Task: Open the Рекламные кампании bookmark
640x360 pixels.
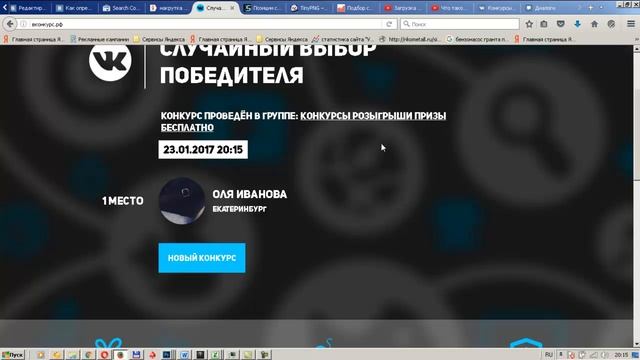Action: click(100, 39)
